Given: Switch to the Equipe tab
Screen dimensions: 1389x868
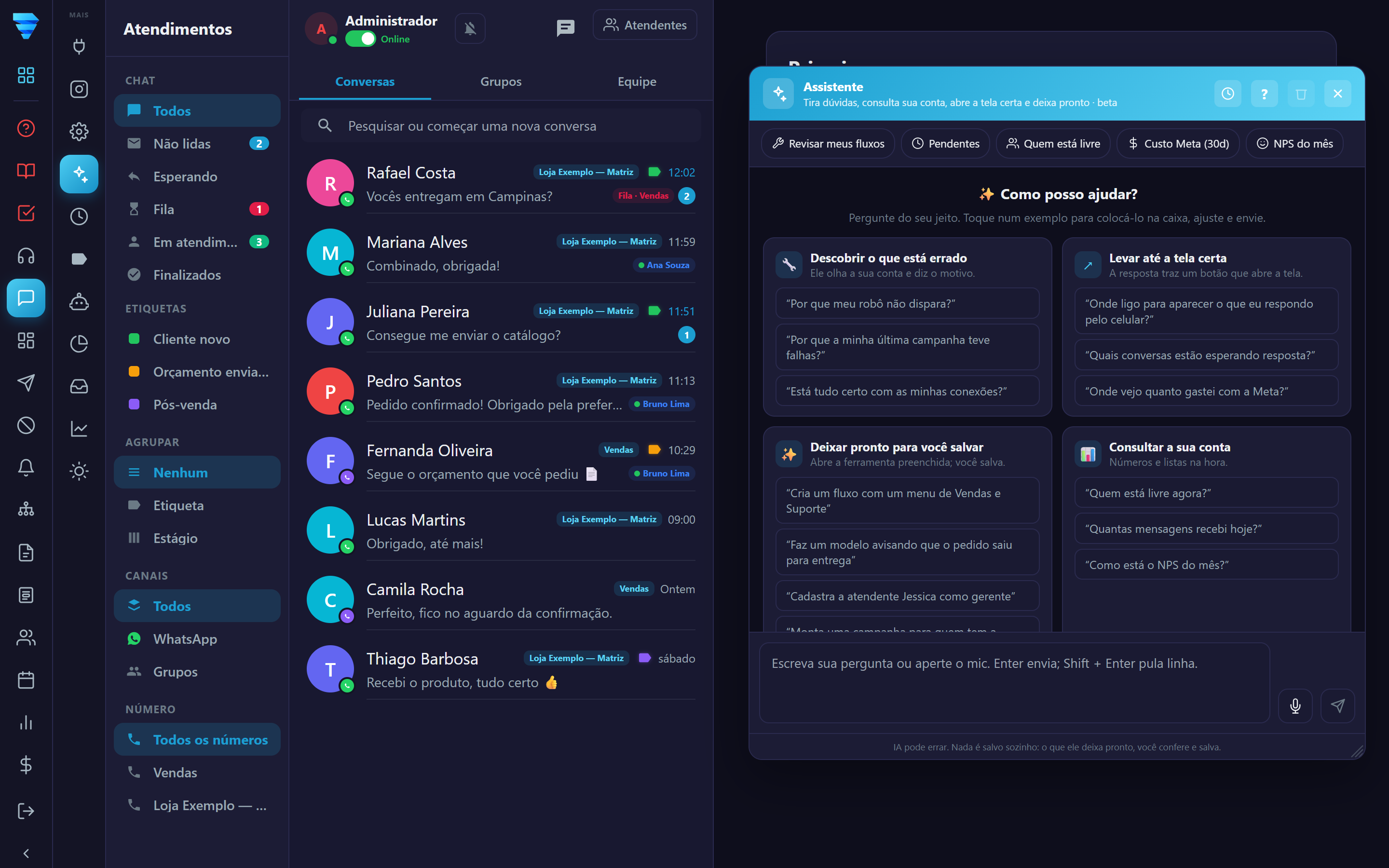Looking at the screenshot, I should tap(637, 81).
